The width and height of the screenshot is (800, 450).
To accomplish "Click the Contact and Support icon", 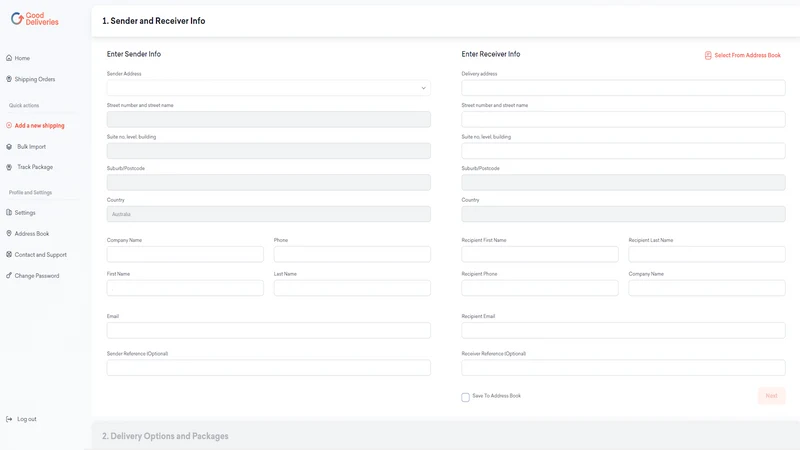I will [x=9, y=254].
